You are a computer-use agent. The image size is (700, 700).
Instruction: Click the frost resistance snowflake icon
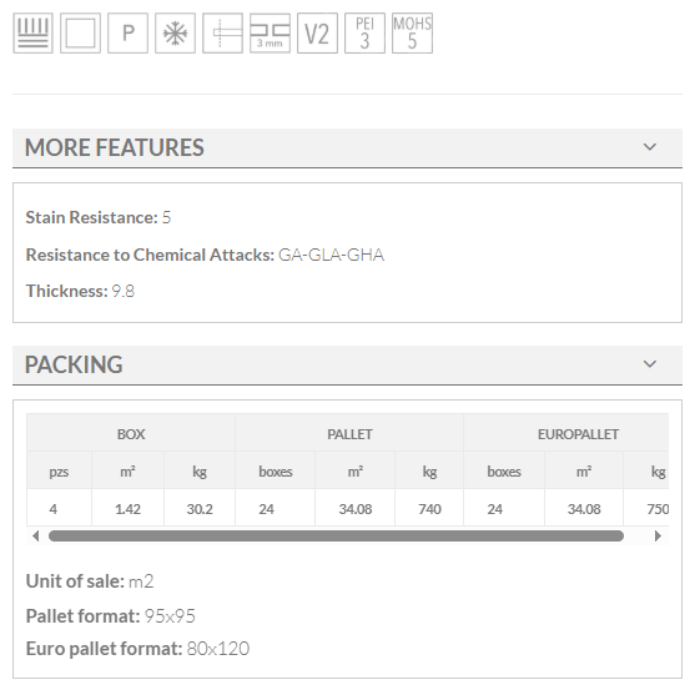coord(174,33)
